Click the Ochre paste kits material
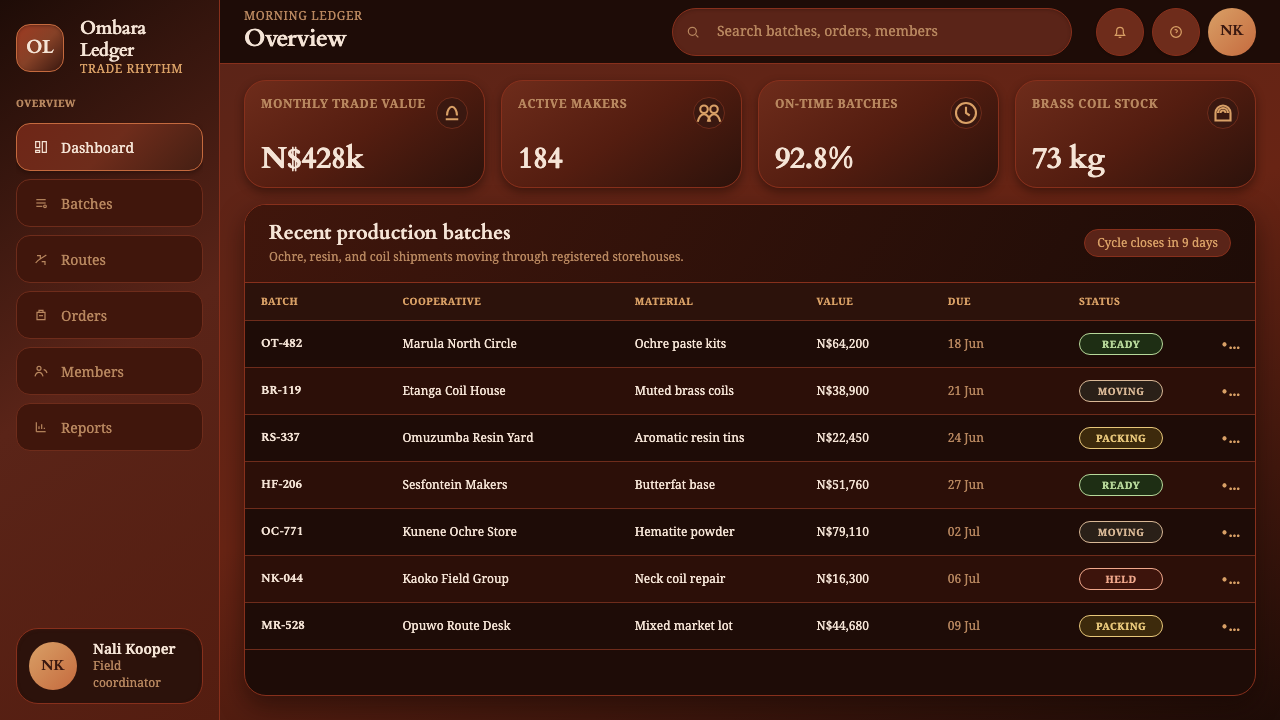The image size is (1280, 720). (680, 344)
